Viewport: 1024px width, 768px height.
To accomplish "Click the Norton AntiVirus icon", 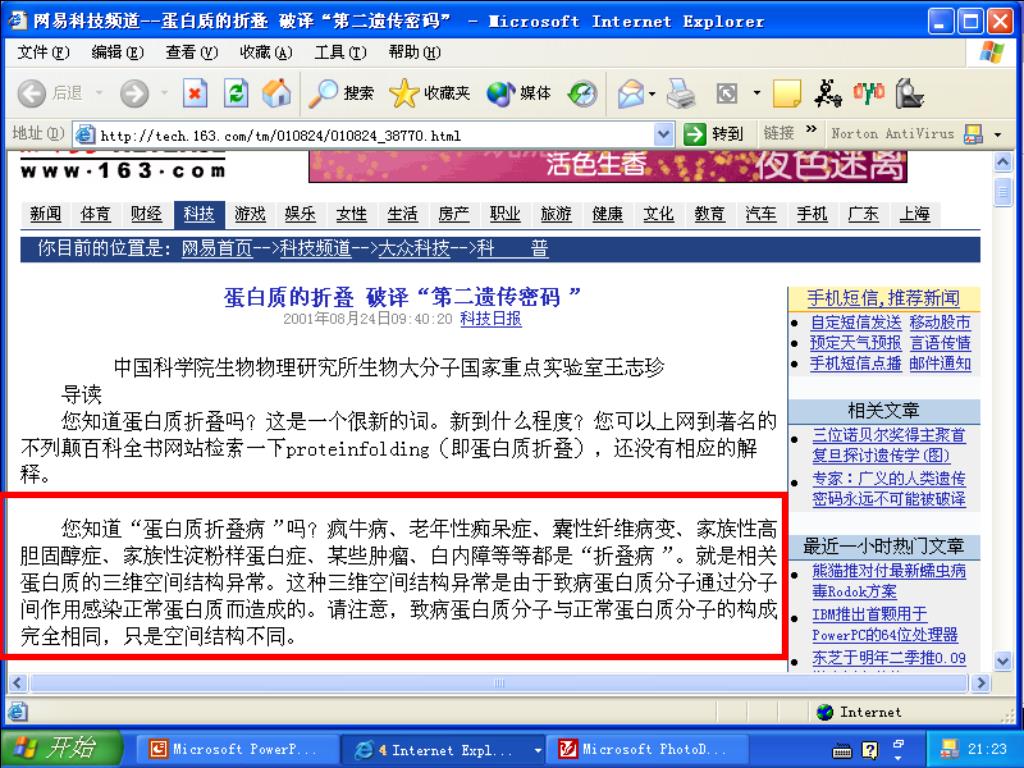I will [973, 135].
